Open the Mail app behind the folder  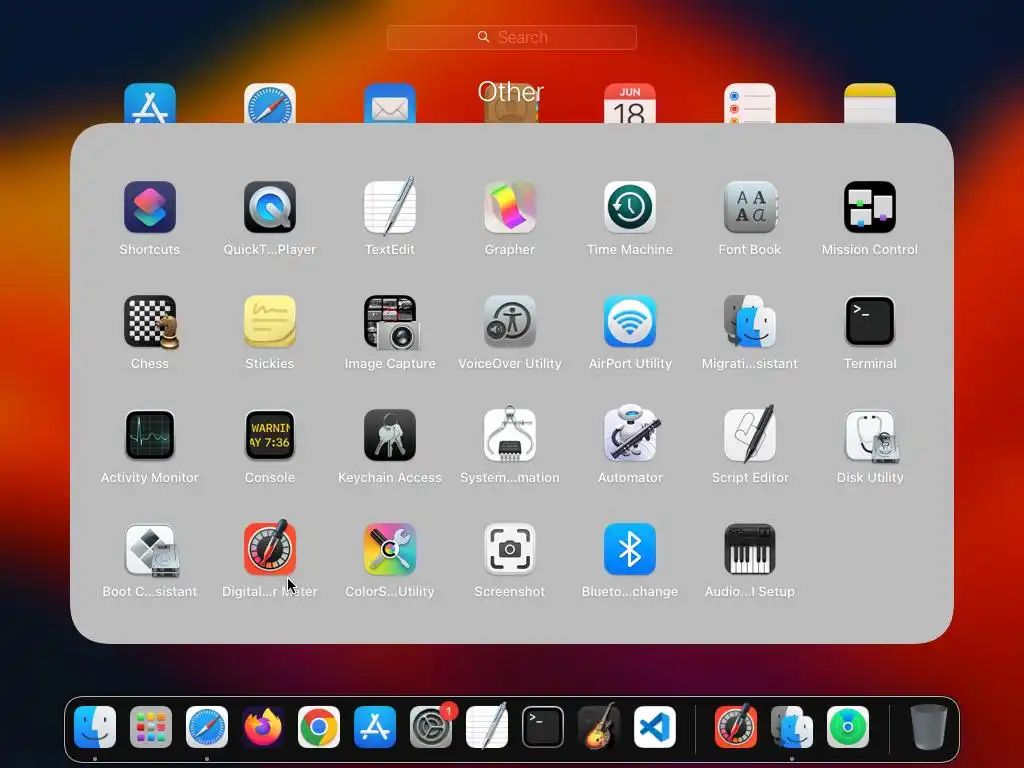(x=390, y=103)
